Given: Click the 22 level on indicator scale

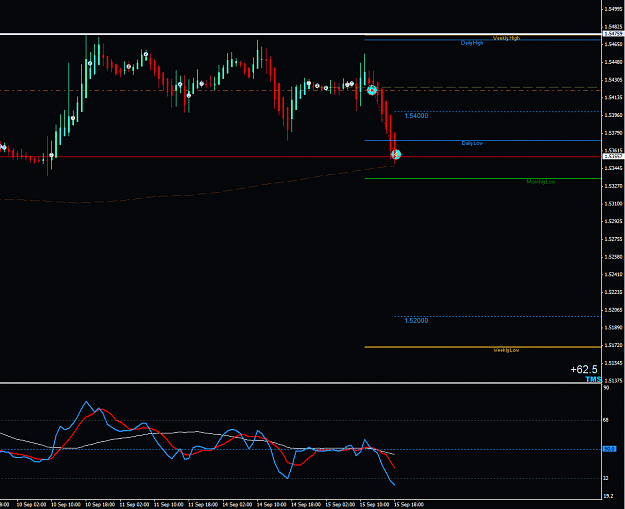Looking at the screenshot, I should tap(606, 478).
